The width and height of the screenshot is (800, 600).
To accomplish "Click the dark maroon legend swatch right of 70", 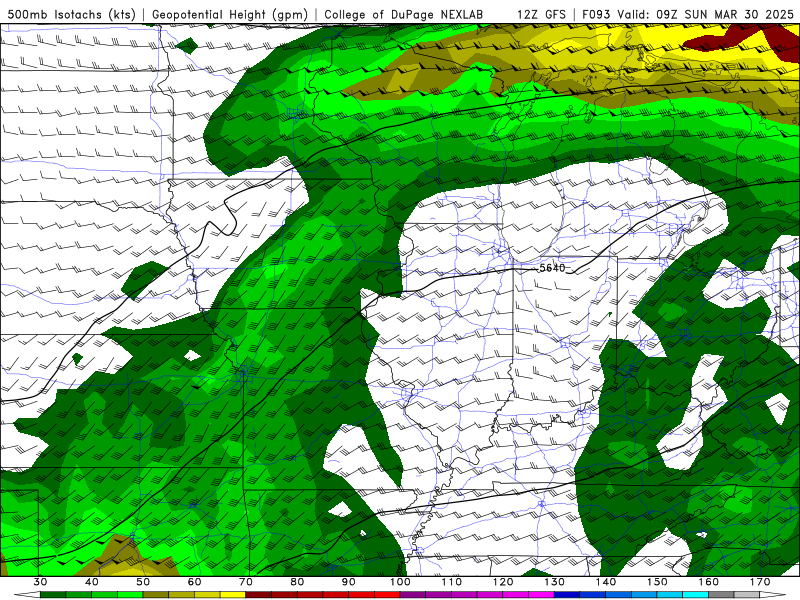I will [259, 595].
